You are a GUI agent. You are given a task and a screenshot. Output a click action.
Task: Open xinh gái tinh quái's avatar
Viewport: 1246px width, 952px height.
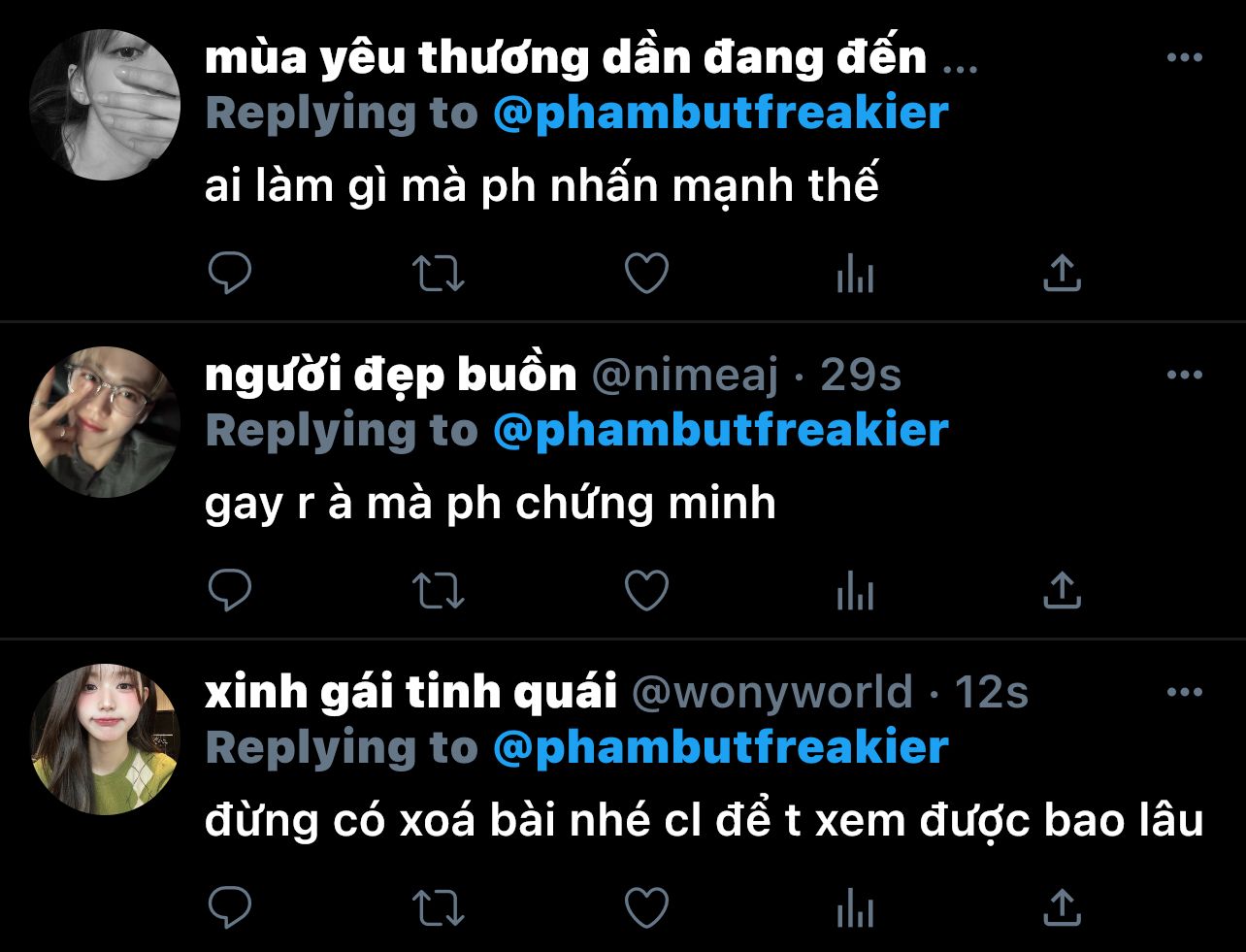105,739
